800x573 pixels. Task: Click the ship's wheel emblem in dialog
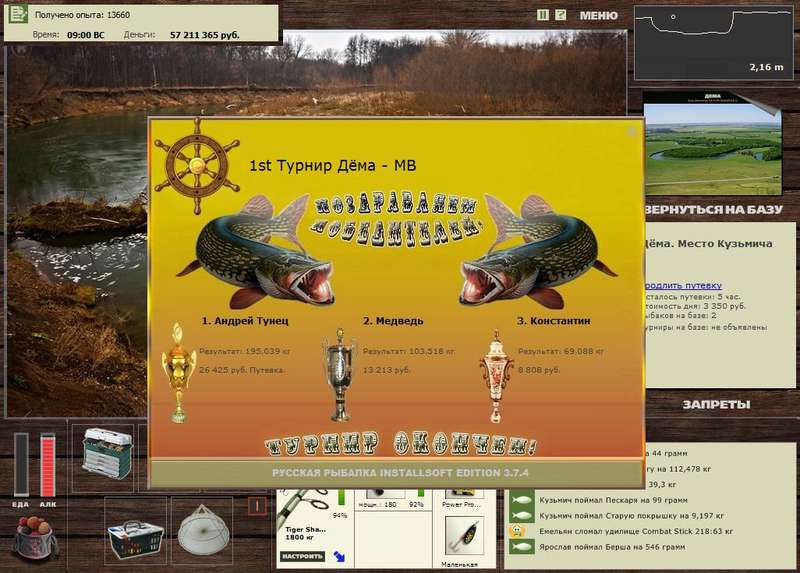(197, 166)
